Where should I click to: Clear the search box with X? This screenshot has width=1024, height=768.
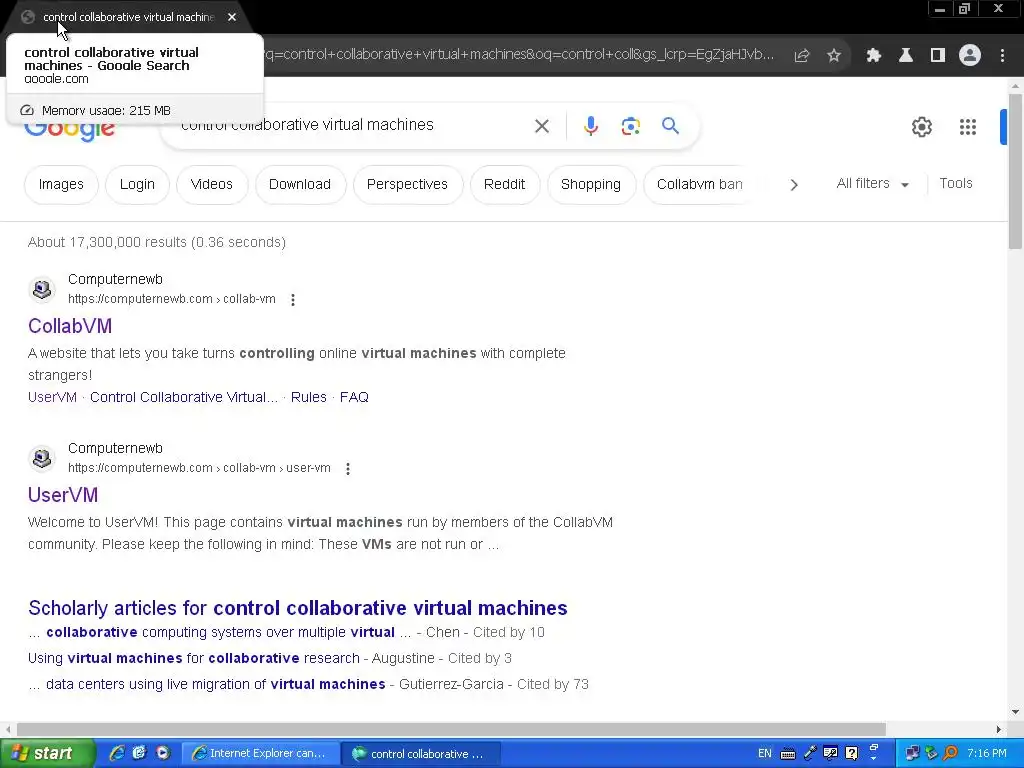[x=542, y=126]
